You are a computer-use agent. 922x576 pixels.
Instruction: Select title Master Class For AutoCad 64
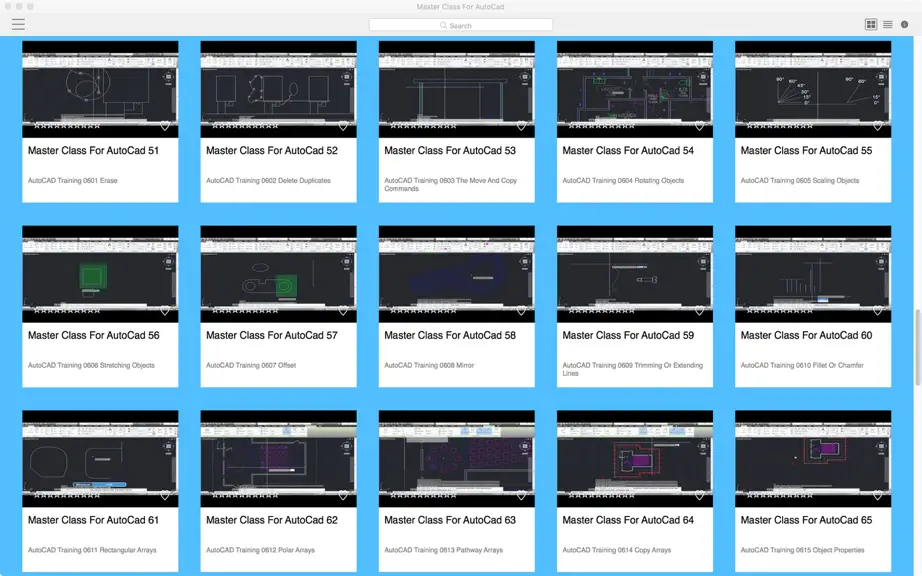coord(628,520)
